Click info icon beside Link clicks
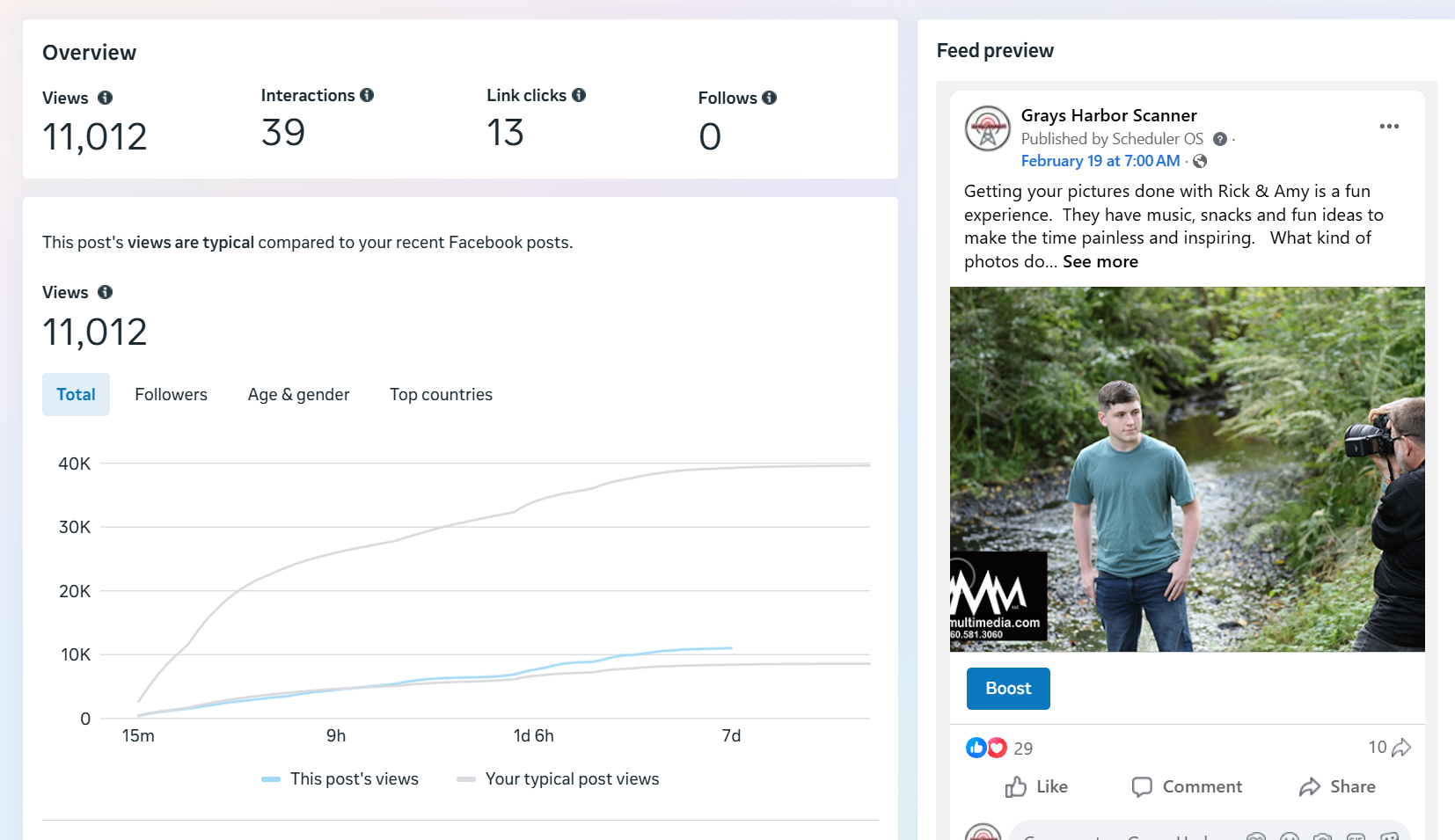 click(579, 95)
